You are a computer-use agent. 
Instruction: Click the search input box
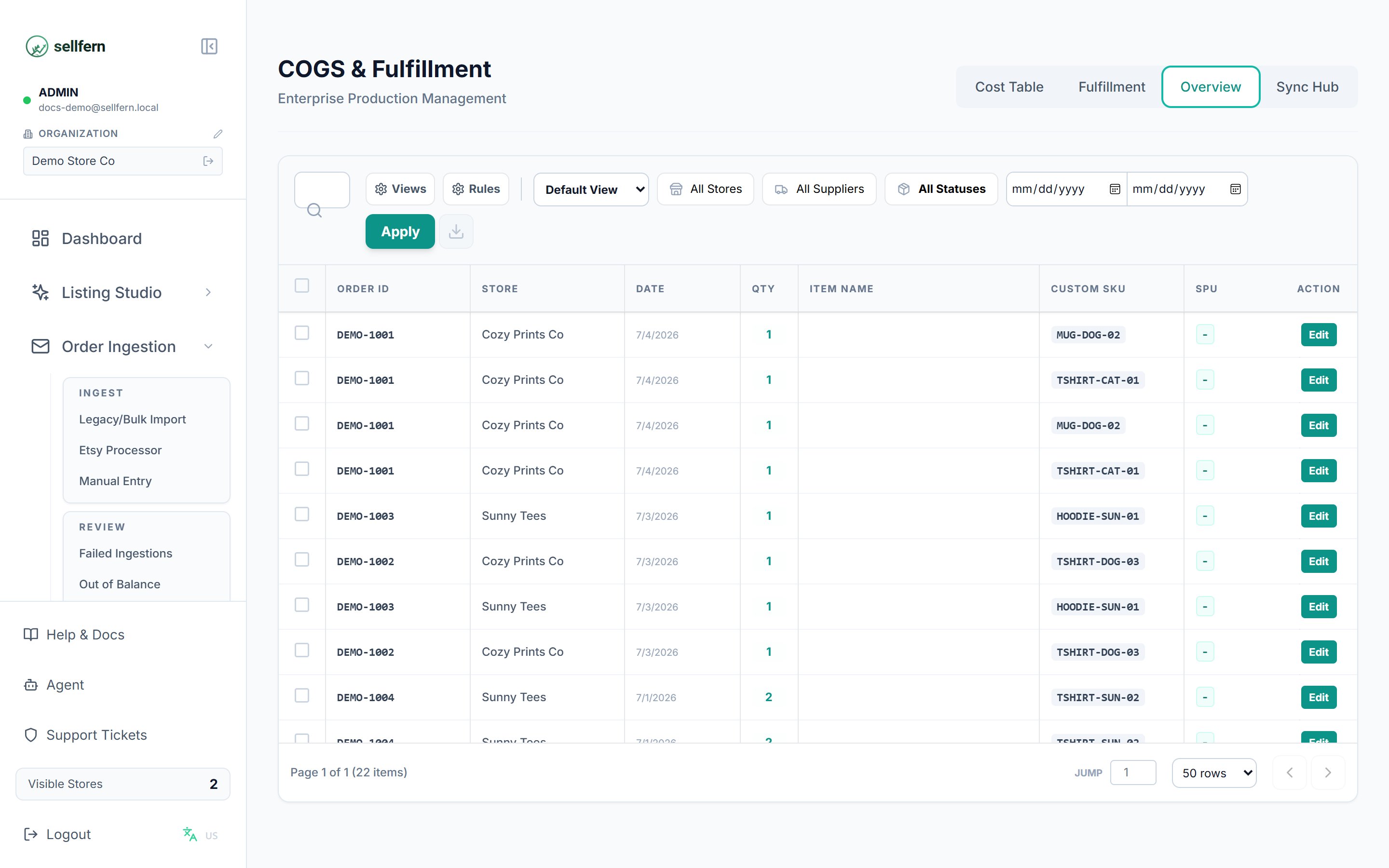[322, 190]
